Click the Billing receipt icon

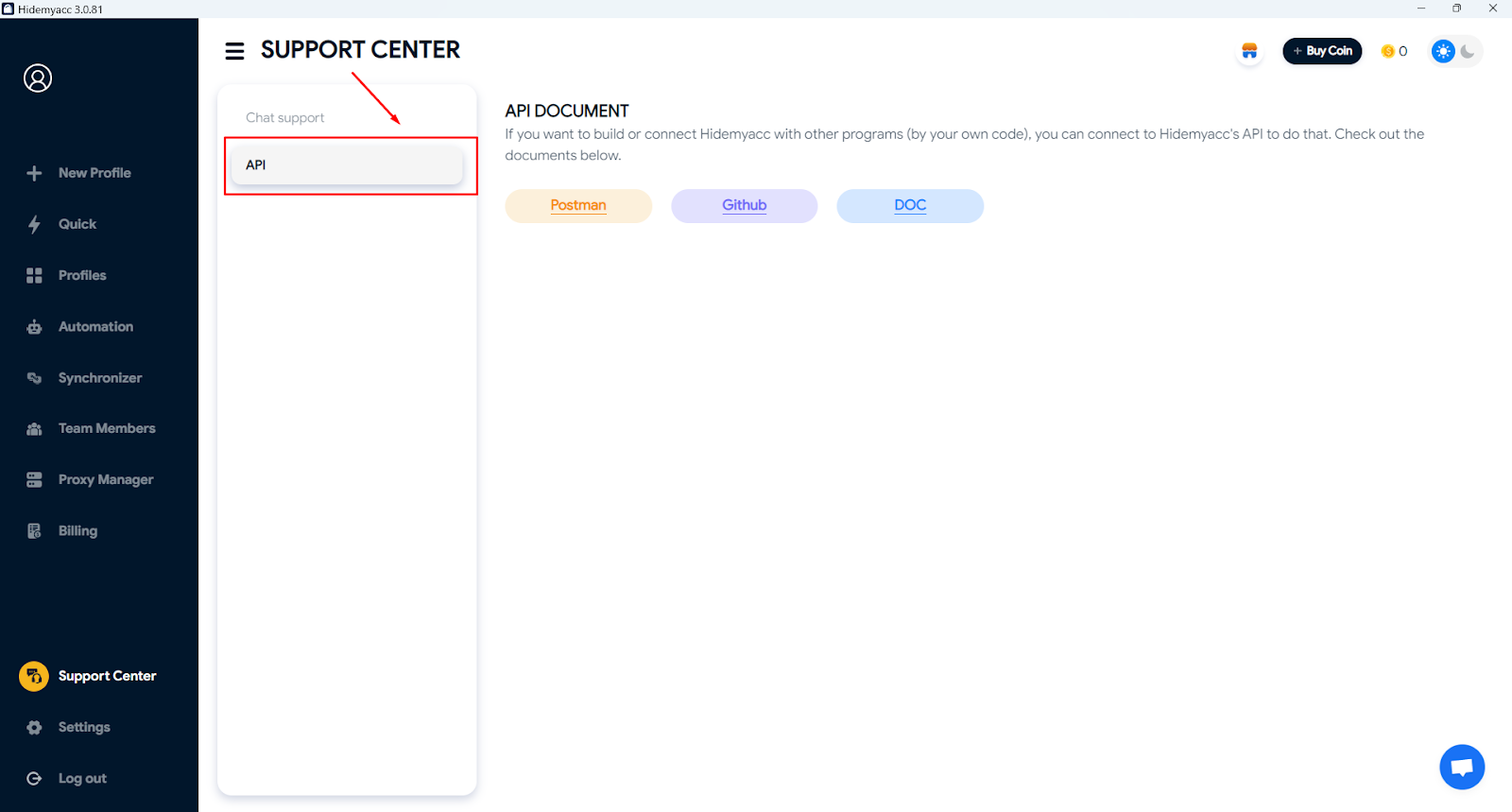point(34,531)
